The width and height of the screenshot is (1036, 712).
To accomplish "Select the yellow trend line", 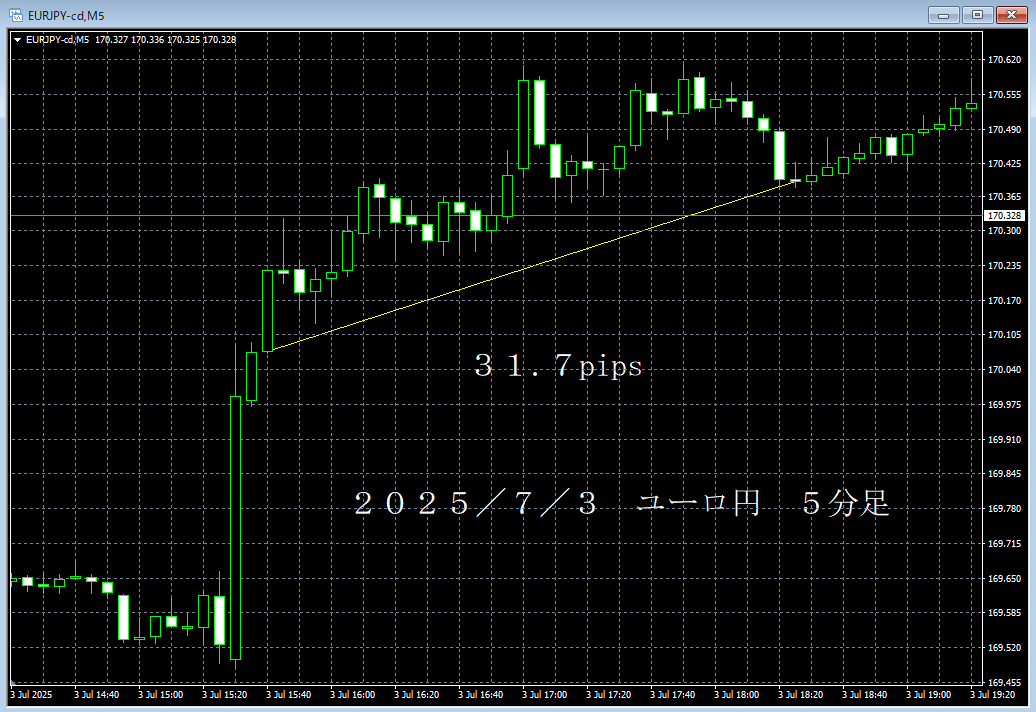I will (535, 266).
